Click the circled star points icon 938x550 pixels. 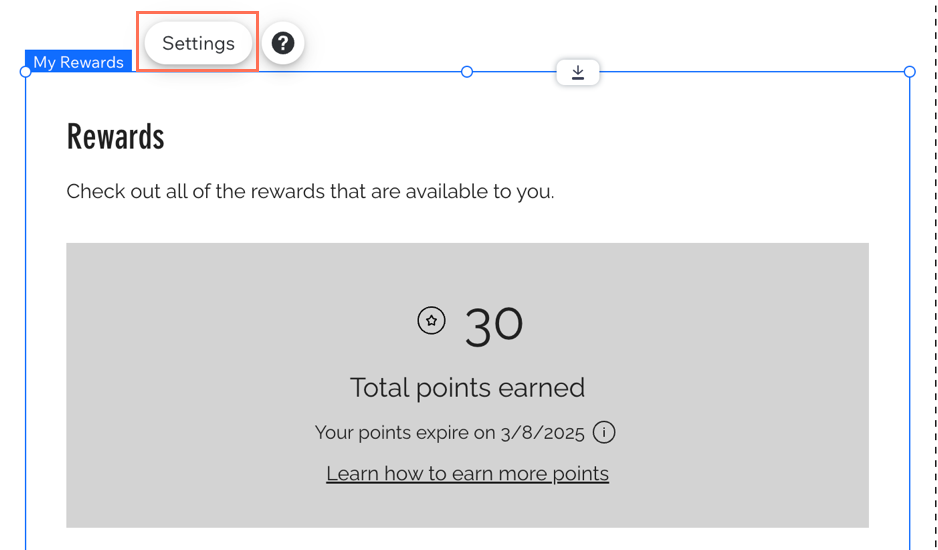[x=431, y=321]
